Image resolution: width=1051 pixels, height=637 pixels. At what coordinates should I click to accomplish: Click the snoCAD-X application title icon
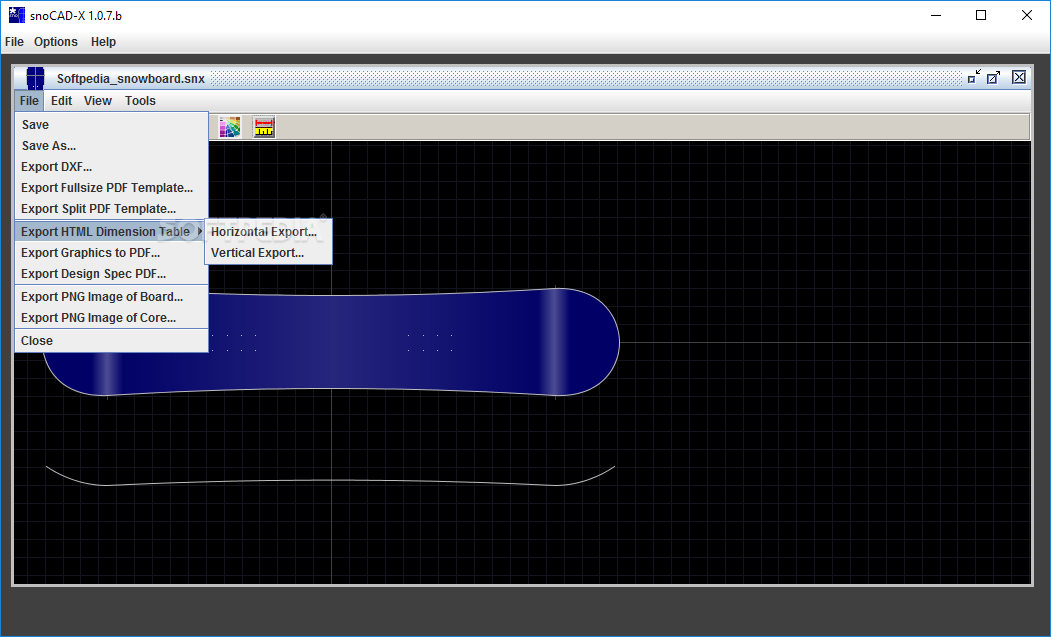pyautogui.click(x=17, y=15)
